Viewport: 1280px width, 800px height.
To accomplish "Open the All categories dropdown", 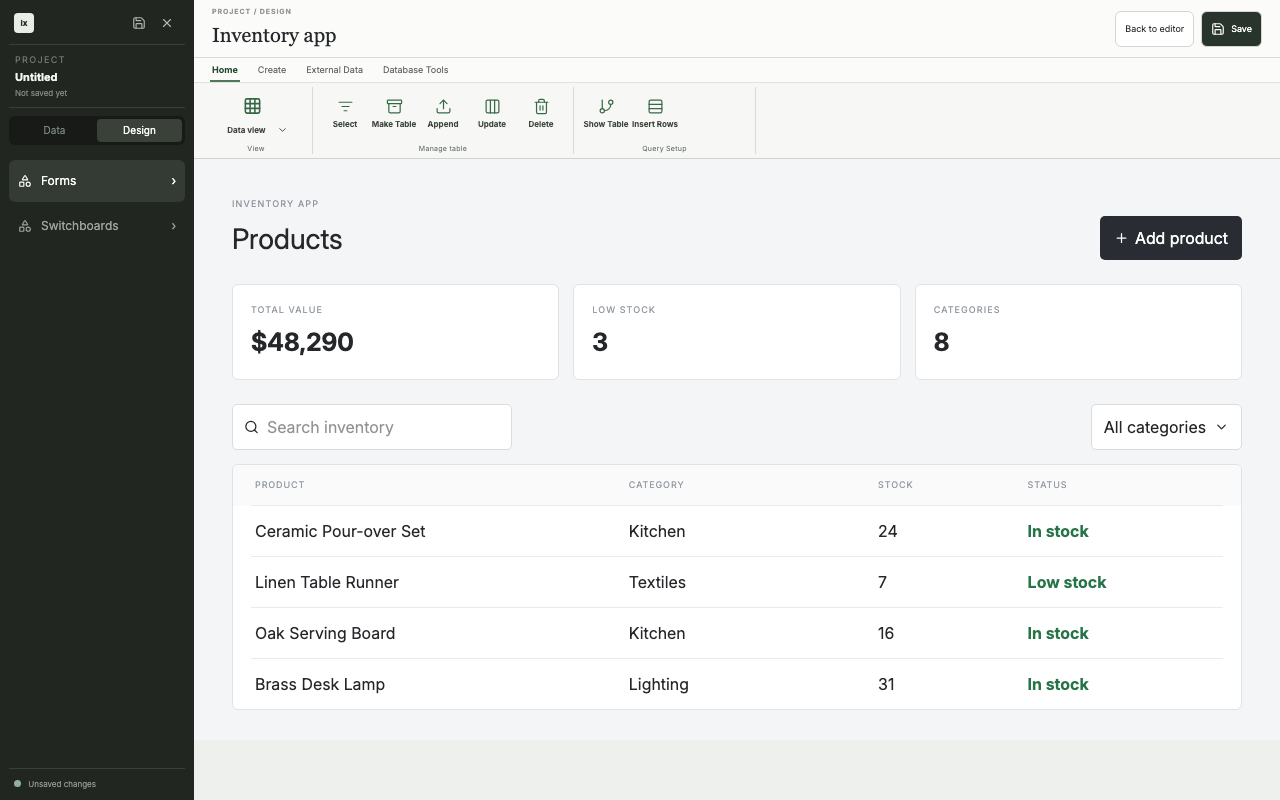I will 1166,427.
